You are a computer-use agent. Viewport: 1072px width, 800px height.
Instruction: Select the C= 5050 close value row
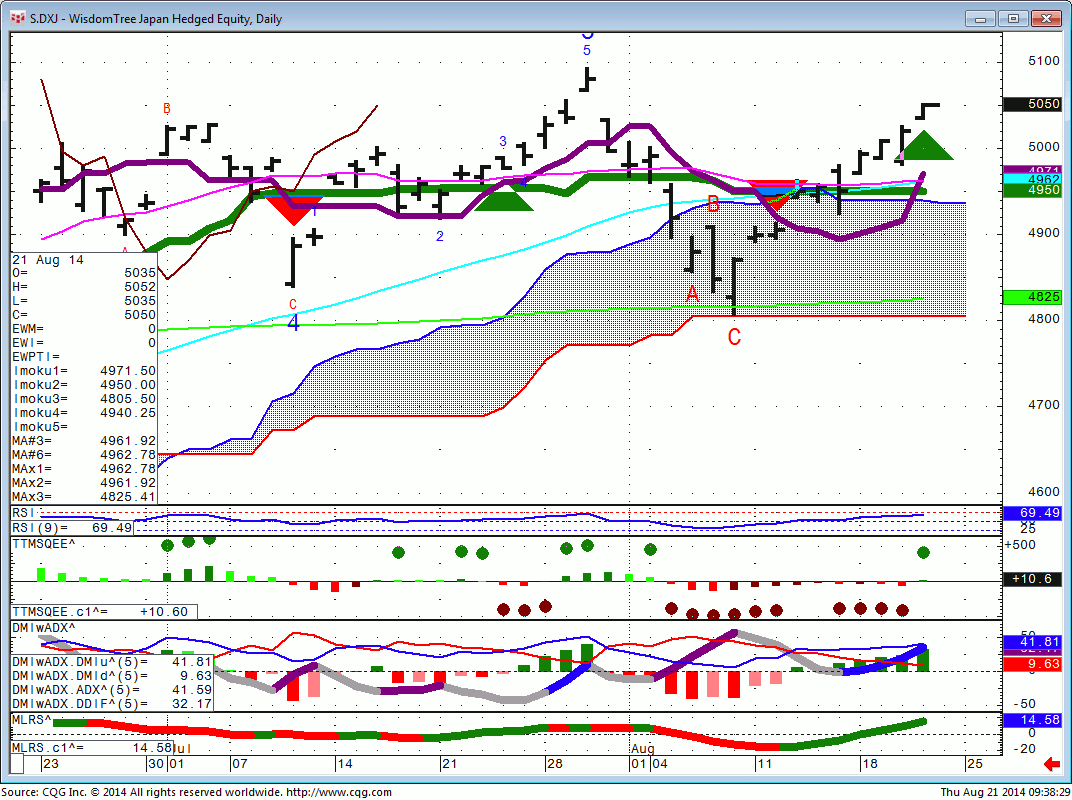(84, 315)
